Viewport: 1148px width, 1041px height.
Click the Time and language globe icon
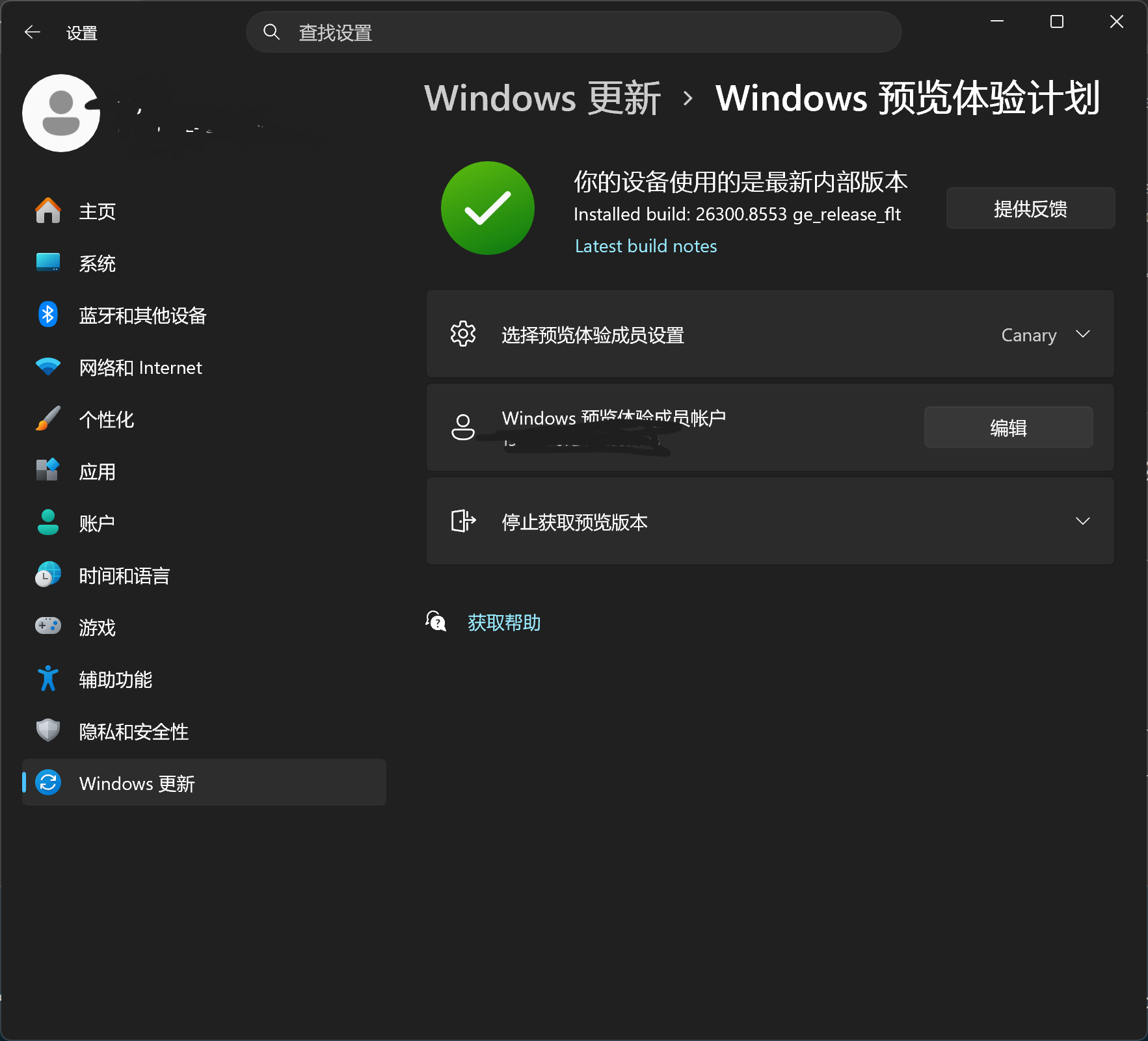(x=48, y=575)
